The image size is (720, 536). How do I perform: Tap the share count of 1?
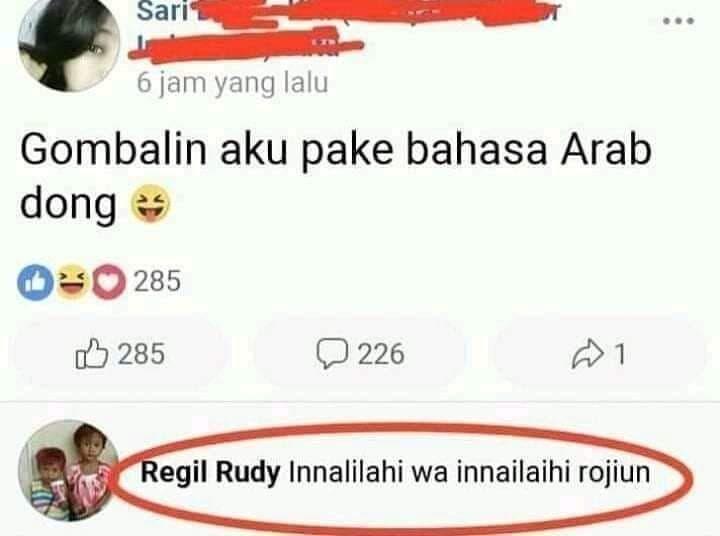tap(620, 354)
